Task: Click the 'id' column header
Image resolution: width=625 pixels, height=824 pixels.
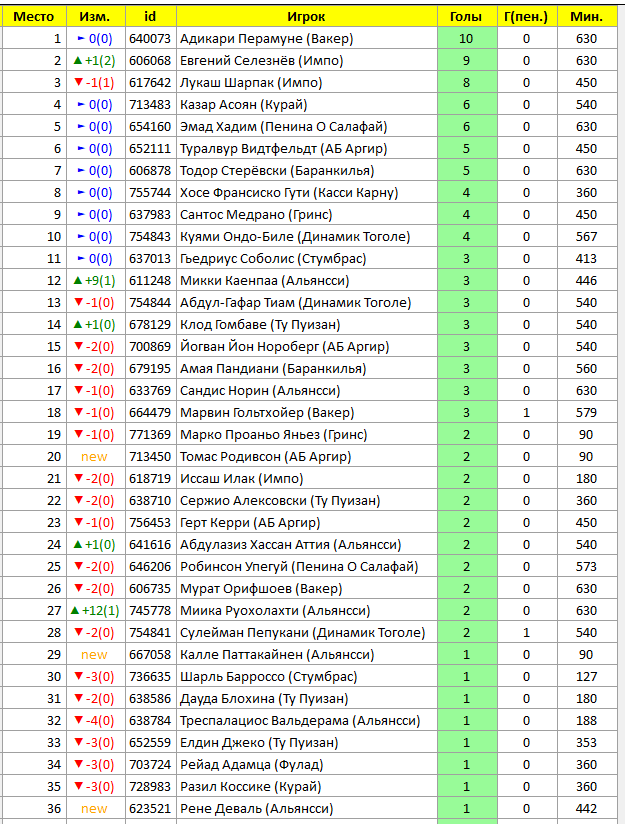Action: tap(150, 17)
